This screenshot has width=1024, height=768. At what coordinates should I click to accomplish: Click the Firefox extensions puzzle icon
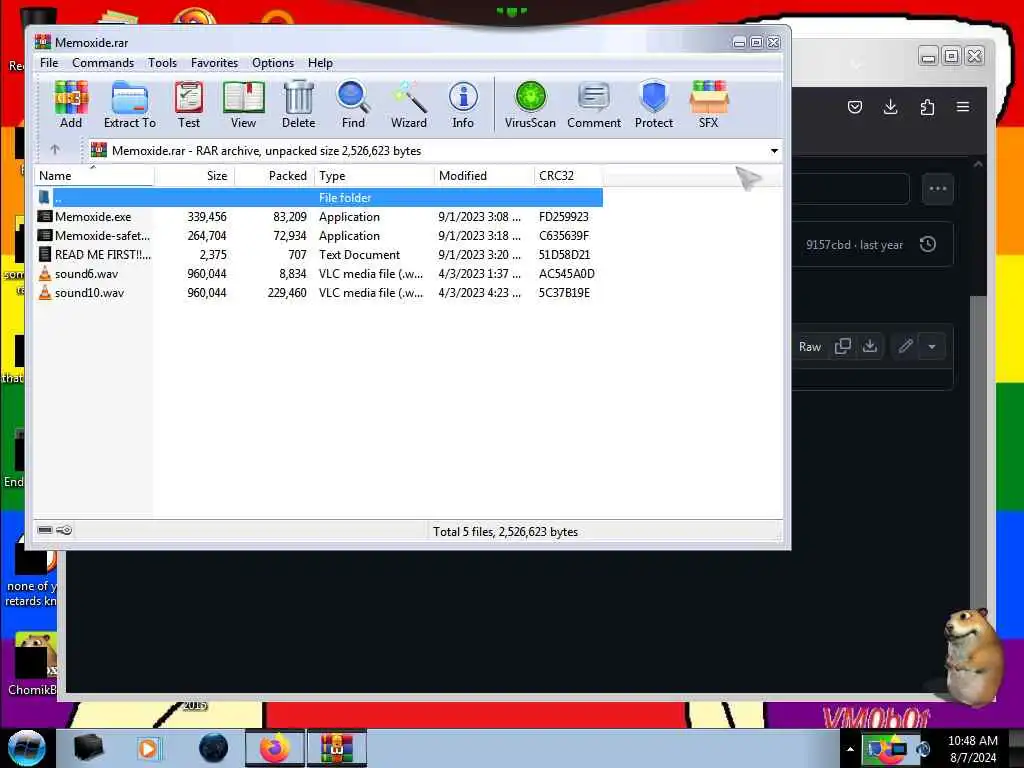[x=927, y=107]
